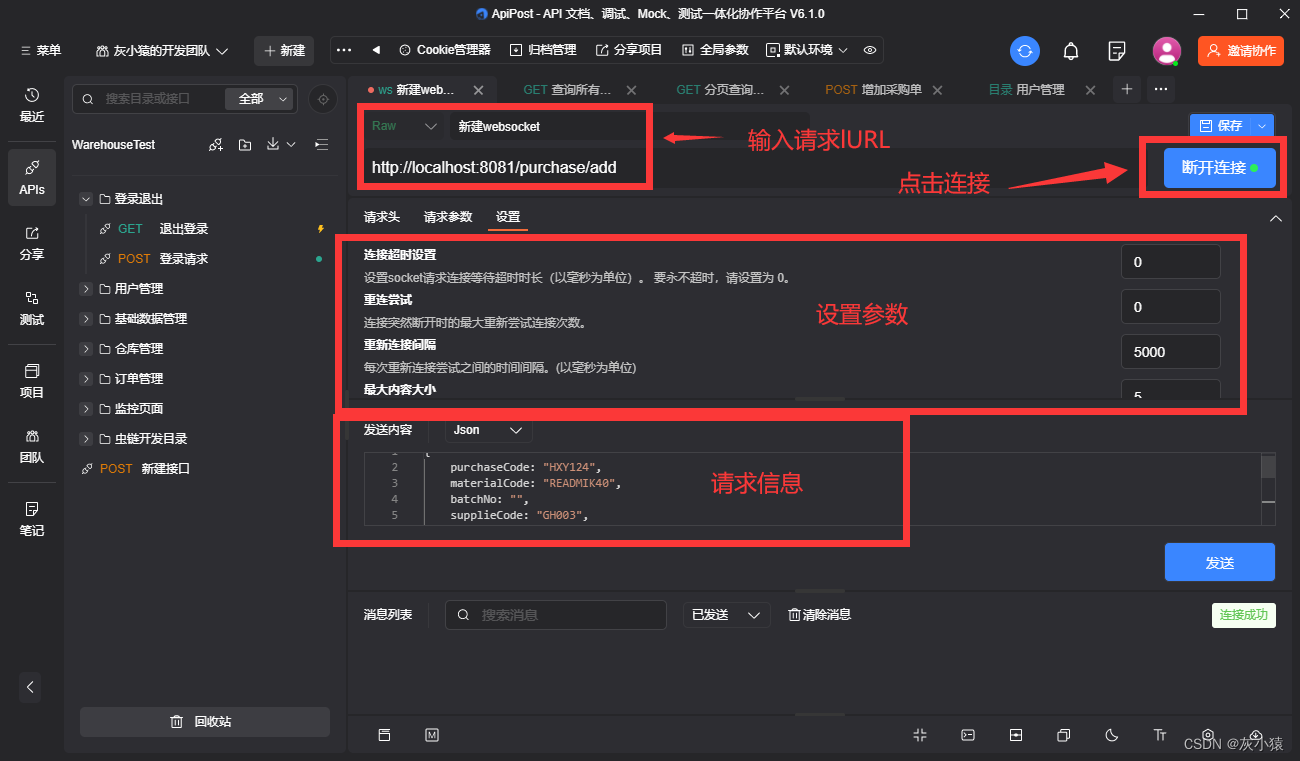The height and width of the screenshot is (761, 1300).
Task: Open the APIs sidebar section
Action: pos(32,177)
